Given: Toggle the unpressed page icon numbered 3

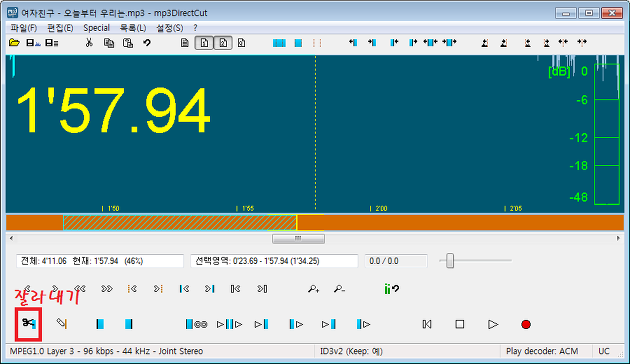Looking at the screenshot, I should [x=241, y=43].
